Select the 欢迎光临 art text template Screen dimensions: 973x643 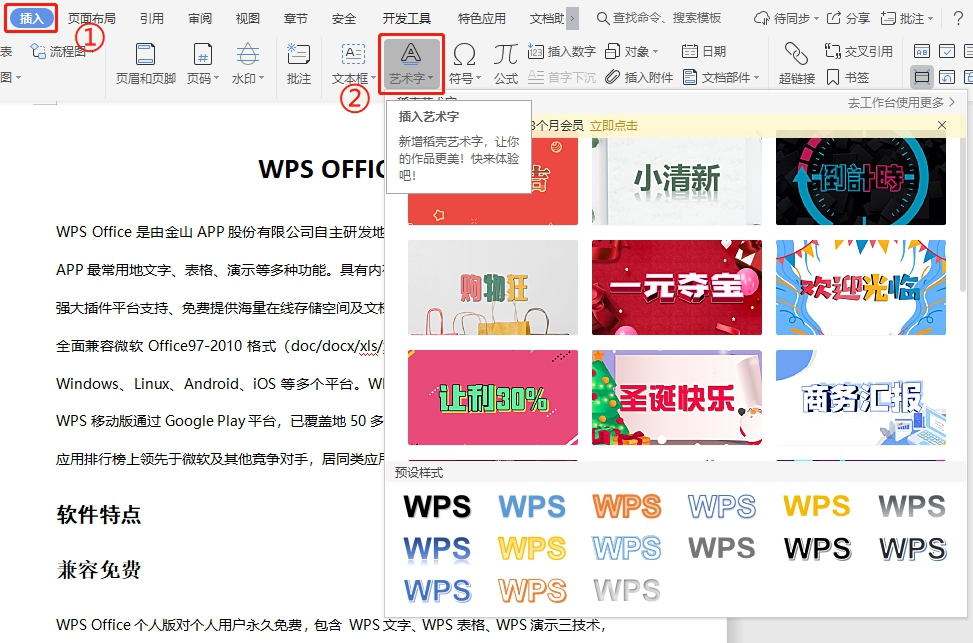click(x=861, y=287)
